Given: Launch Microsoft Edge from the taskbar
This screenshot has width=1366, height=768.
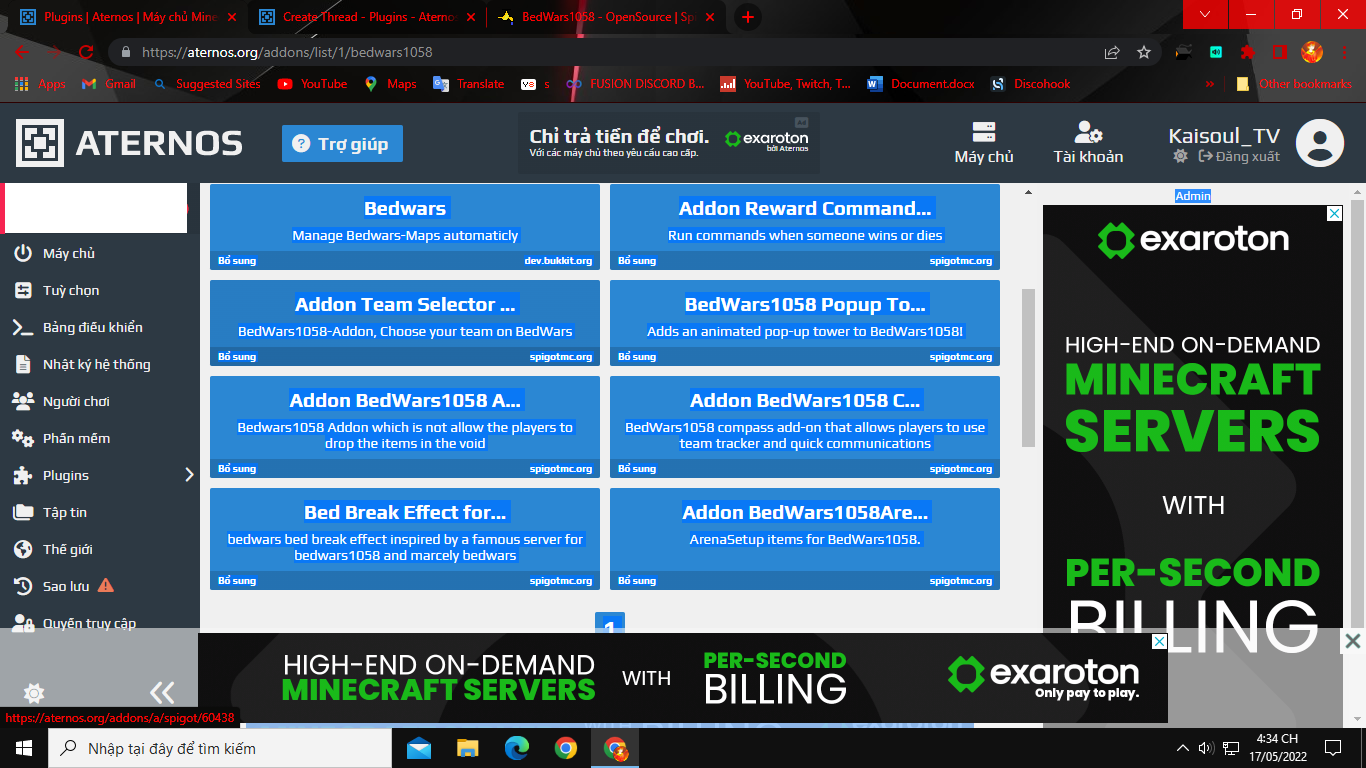Looking at the screenshot, I should pyautogui.click(x=517, y=748).
